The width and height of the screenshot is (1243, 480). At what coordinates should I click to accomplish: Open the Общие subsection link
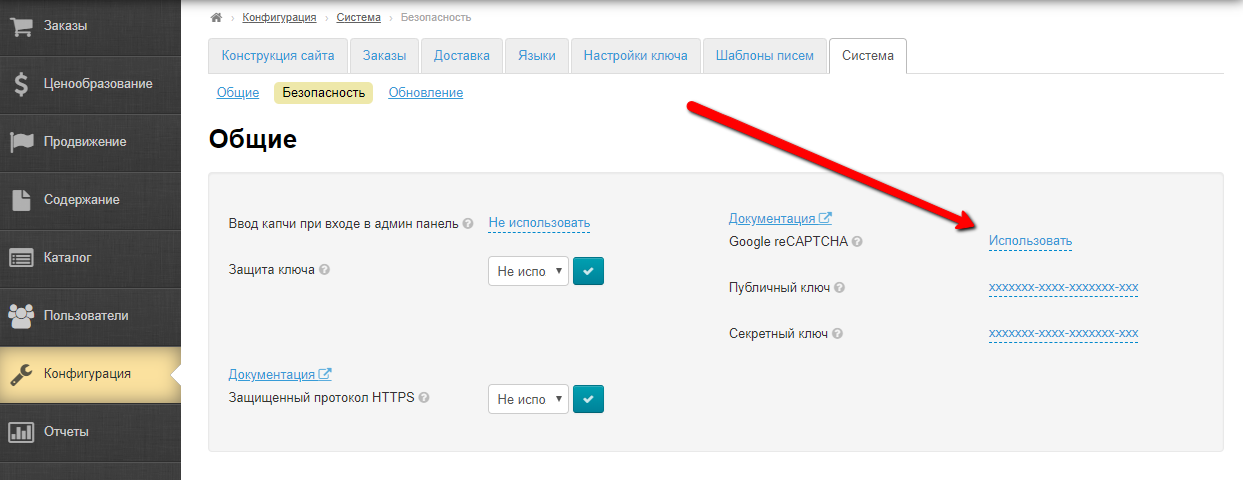coord(238,93)
